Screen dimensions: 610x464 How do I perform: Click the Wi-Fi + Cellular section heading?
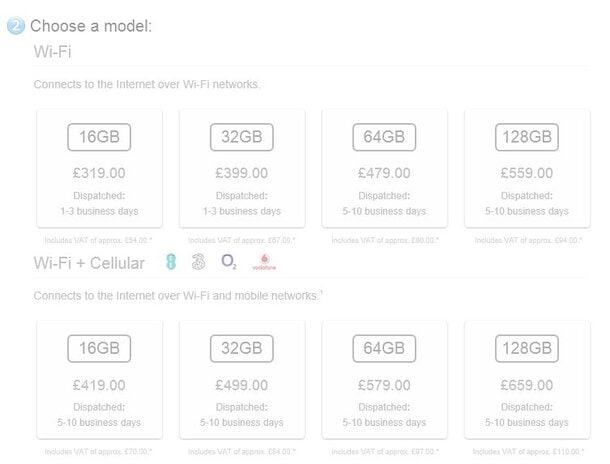pos(89,263)
